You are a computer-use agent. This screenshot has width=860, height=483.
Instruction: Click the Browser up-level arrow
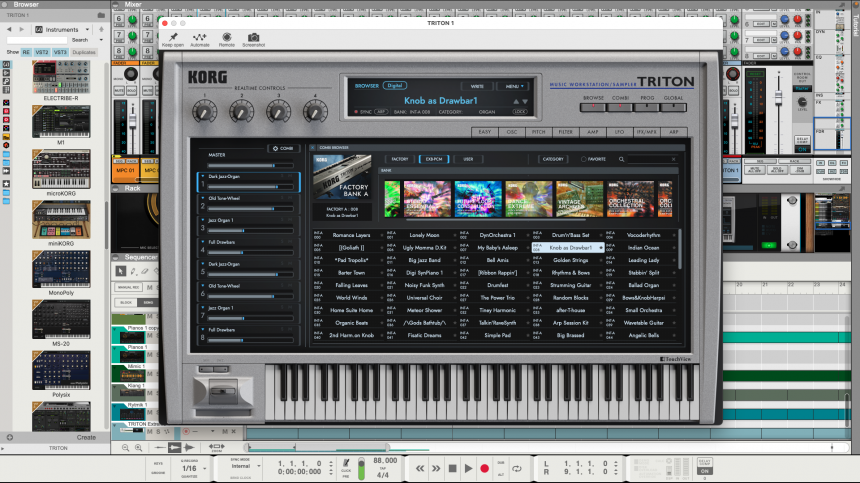click(x=101, y=29)
